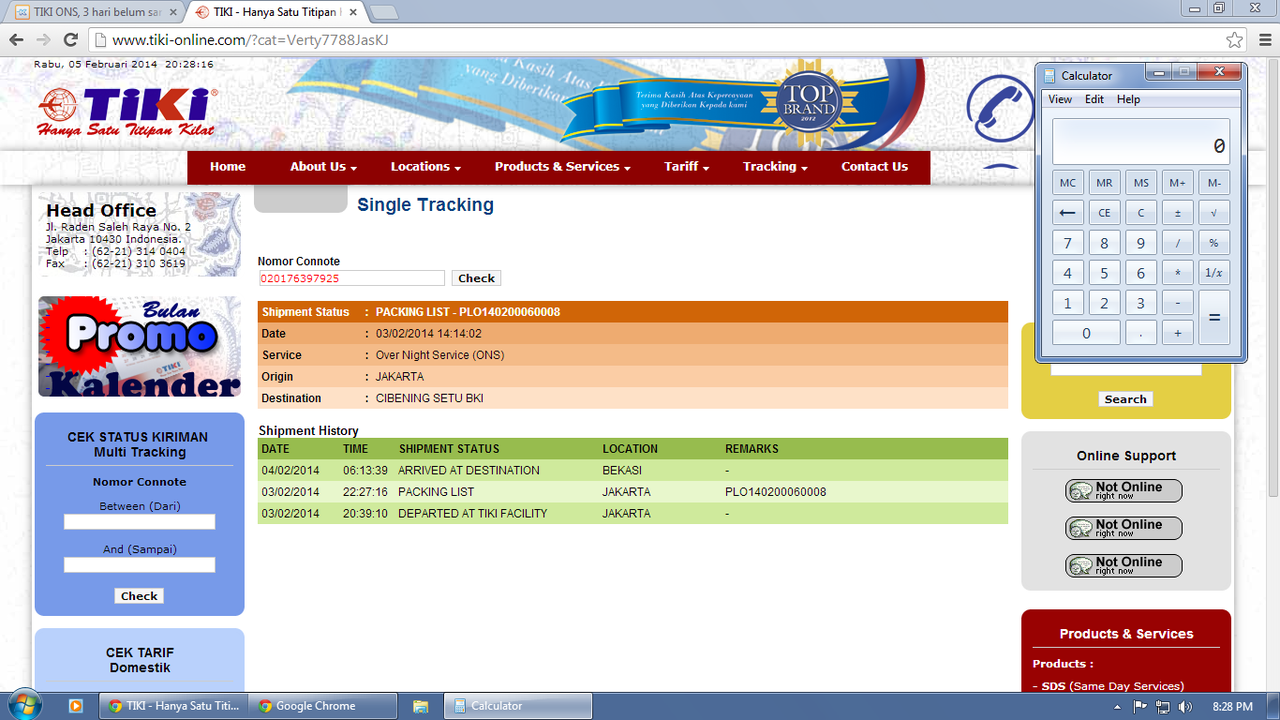Click the Between (Dari) input field
Screen dimensions: 1280x720
coord(140,522)
